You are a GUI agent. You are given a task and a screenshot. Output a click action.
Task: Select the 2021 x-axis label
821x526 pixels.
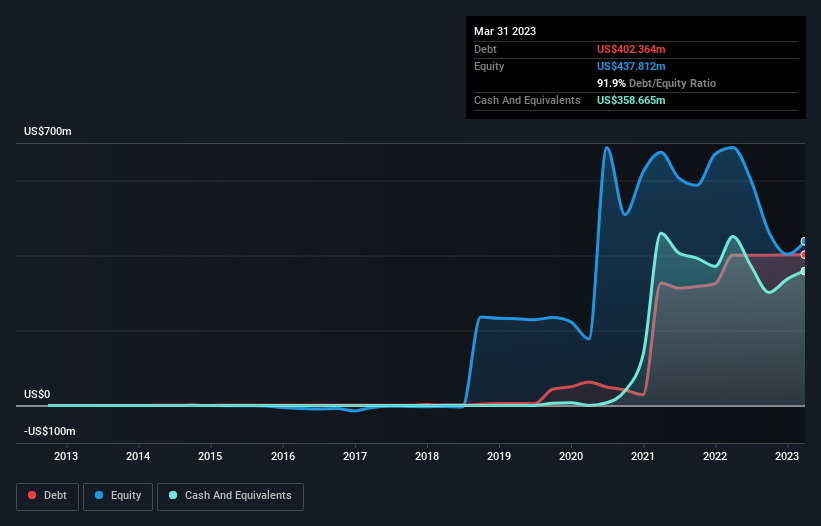point(643,456)
